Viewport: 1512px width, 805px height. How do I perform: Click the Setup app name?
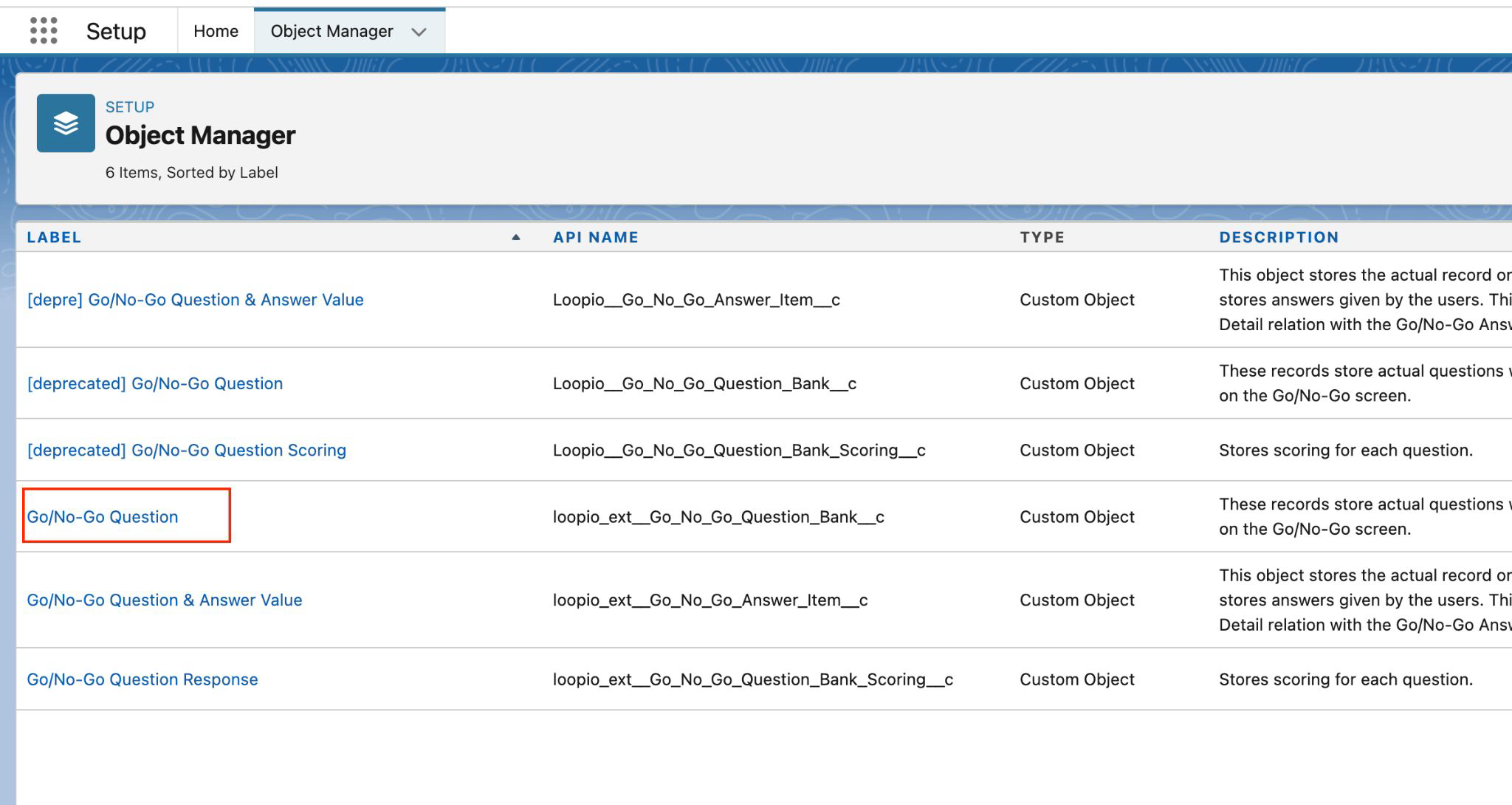click(x=116, y=31)
